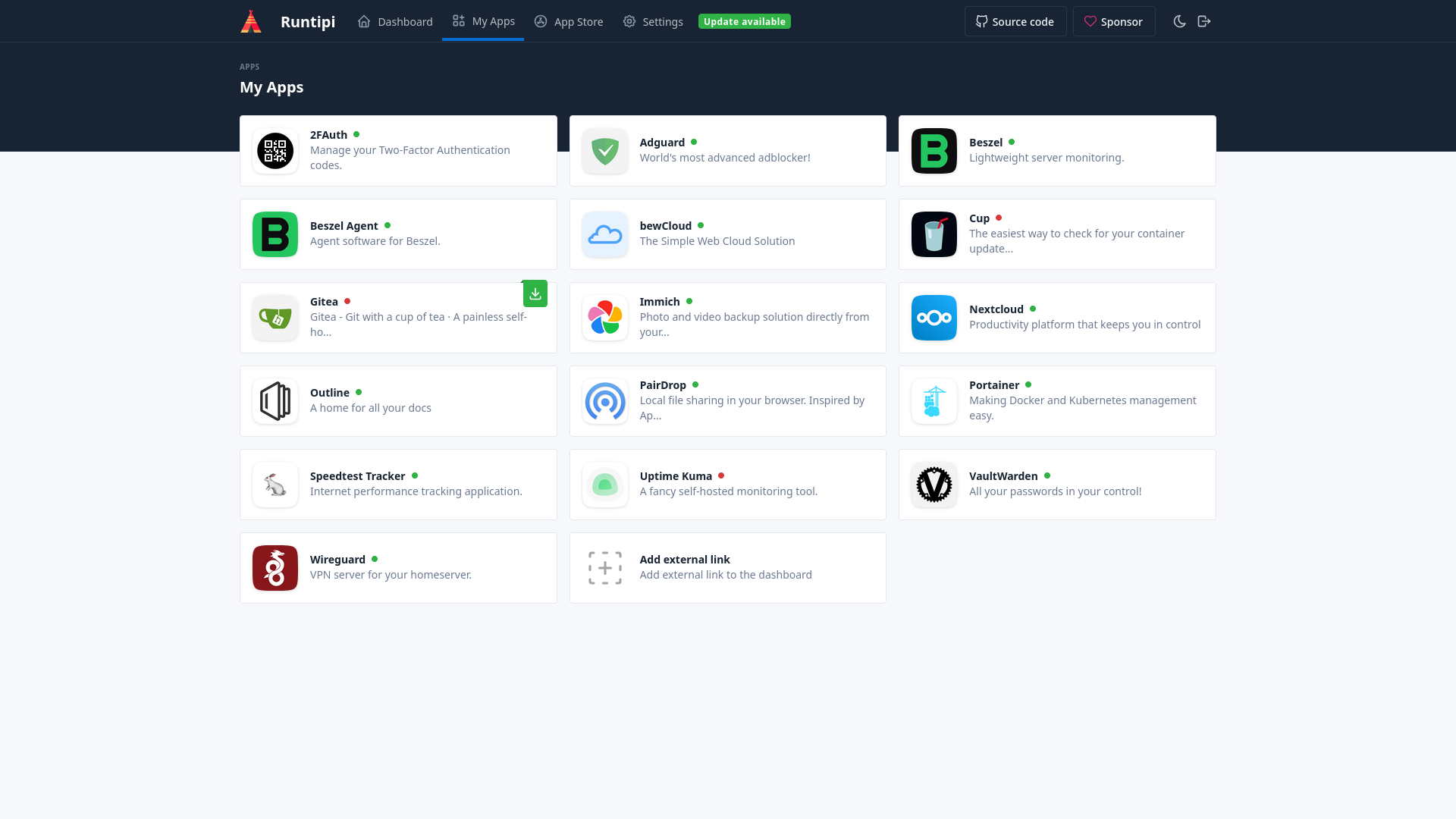
Task: Open the VaultWarden app
Action: point(1057,484)
